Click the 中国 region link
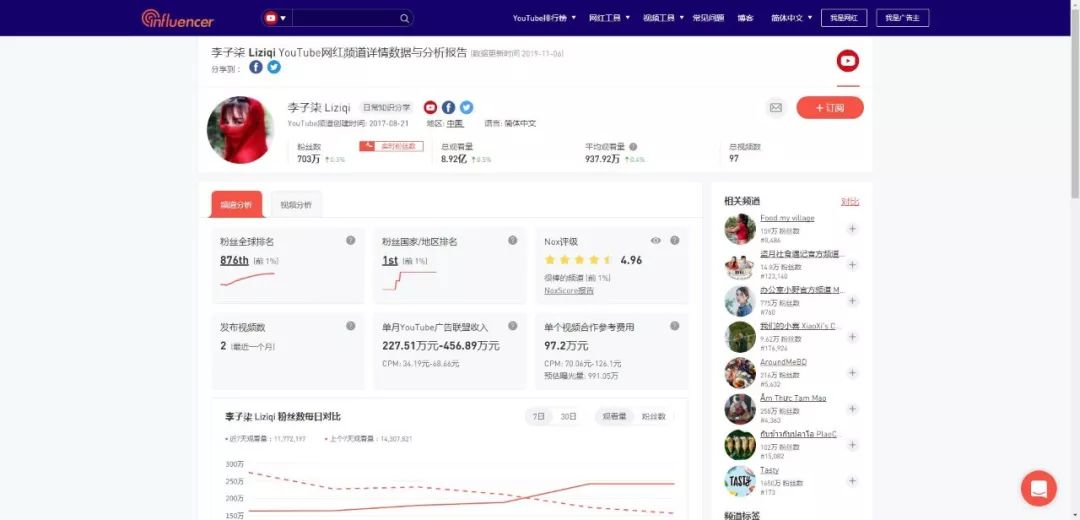Viewport: 1080px width, 520px height. click(x=455, y=124)
